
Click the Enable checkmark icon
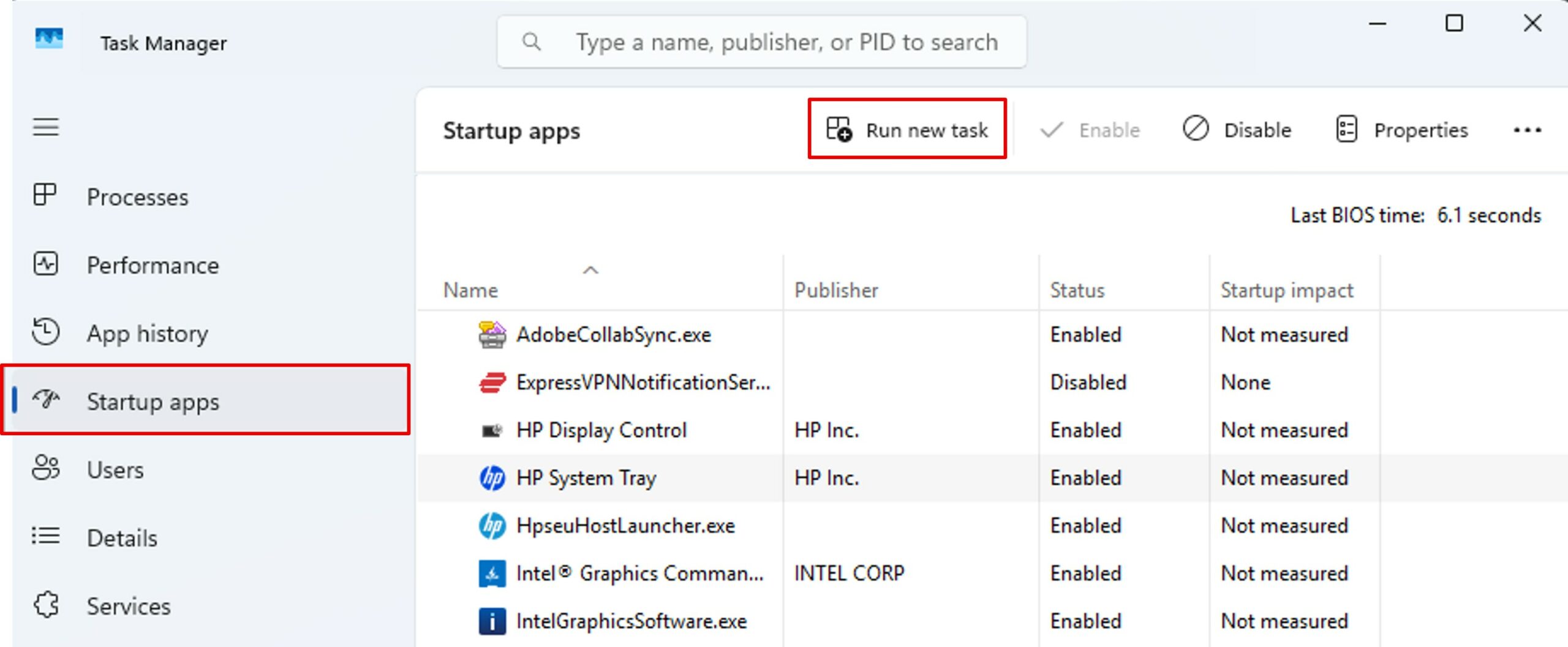point(1052,130)
